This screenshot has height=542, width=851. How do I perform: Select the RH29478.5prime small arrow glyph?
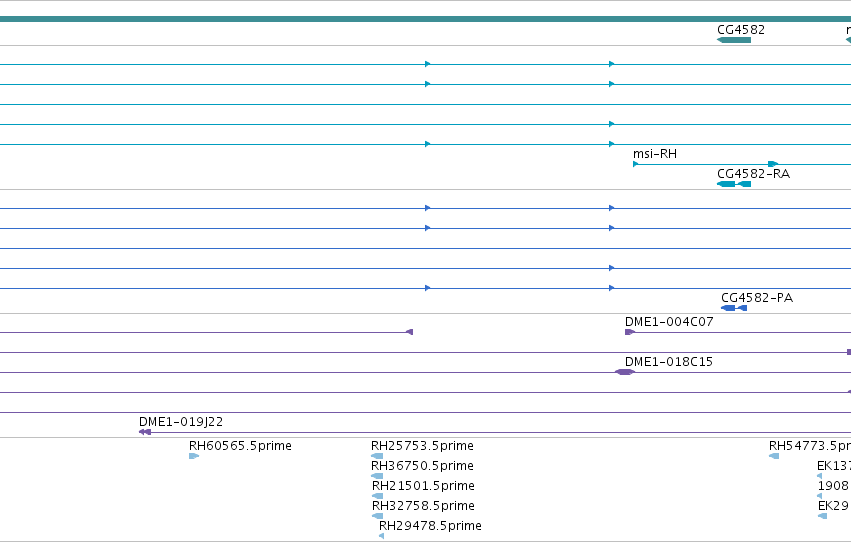click(382, 536)
